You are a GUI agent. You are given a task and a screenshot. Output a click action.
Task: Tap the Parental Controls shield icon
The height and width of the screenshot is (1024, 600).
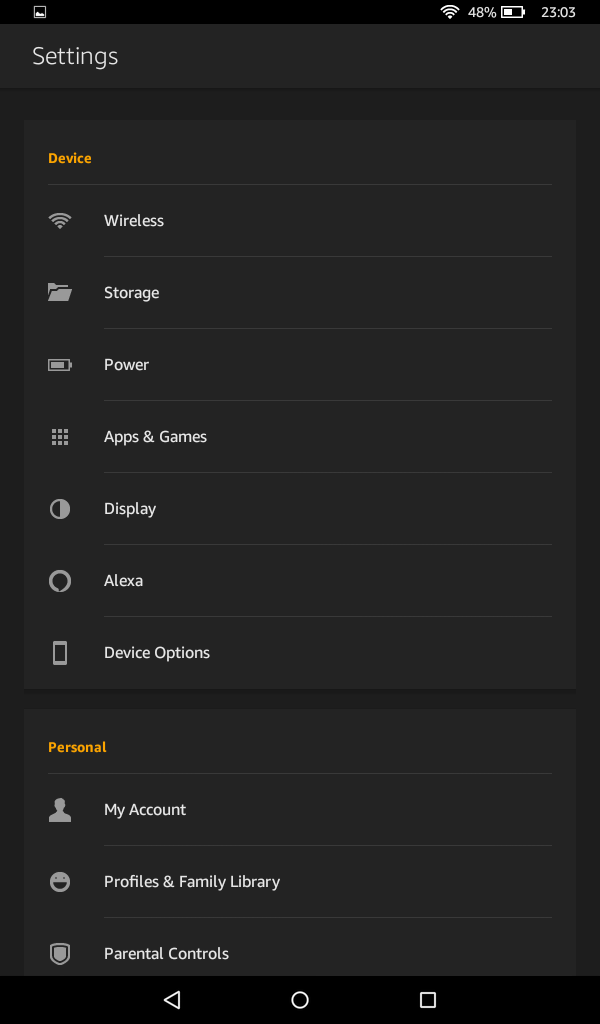click(60, 954)
